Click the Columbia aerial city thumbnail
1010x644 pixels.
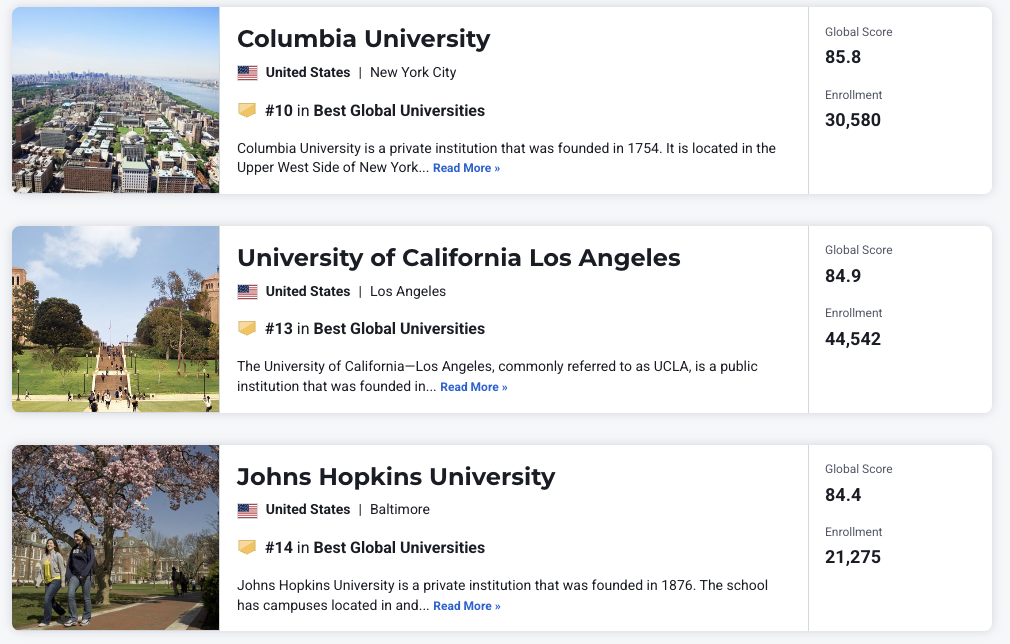tap(115, 100)
